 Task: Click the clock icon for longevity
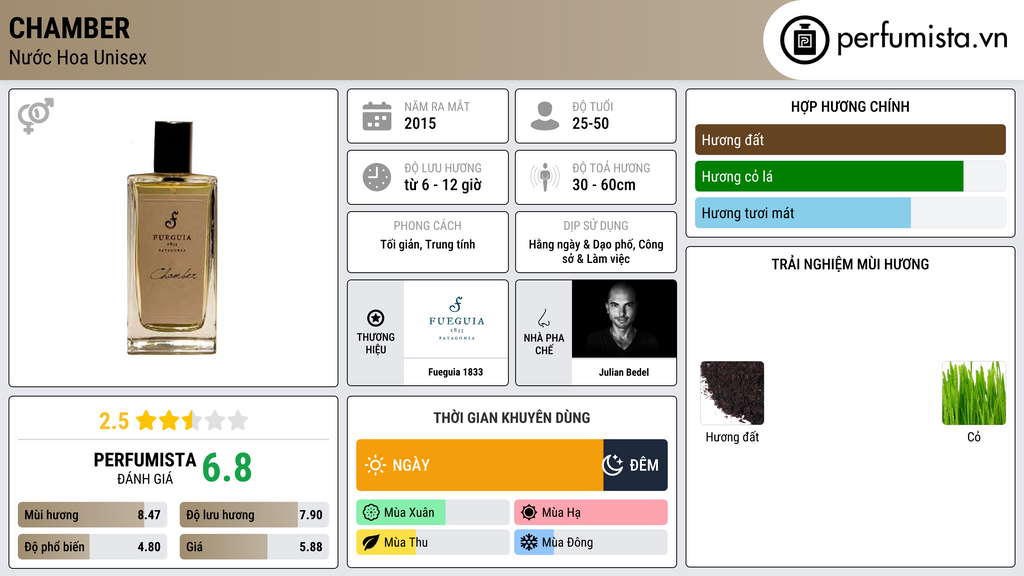(x=377, y=177)
